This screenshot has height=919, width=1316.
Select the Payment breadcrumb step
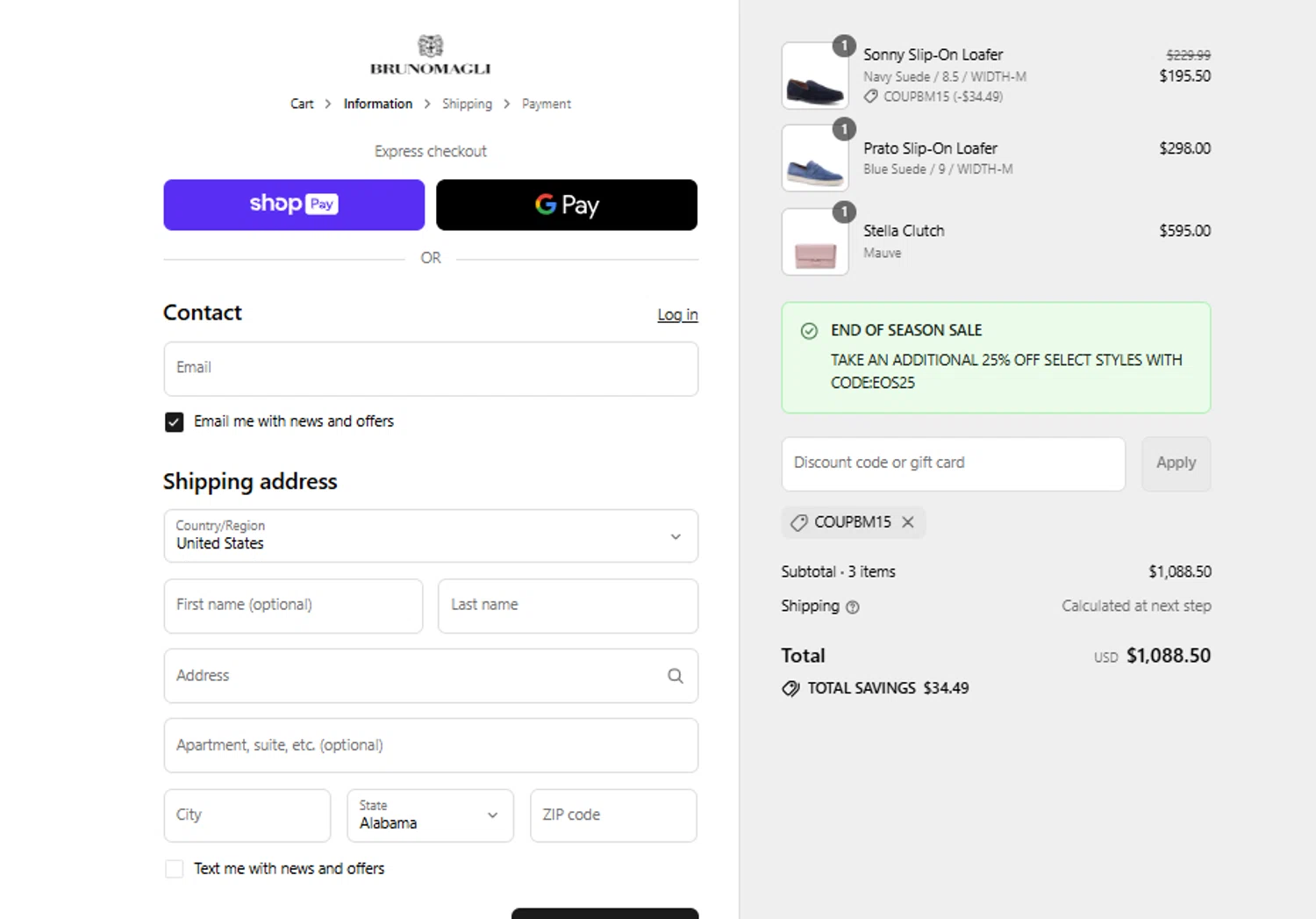click(546, 104)
